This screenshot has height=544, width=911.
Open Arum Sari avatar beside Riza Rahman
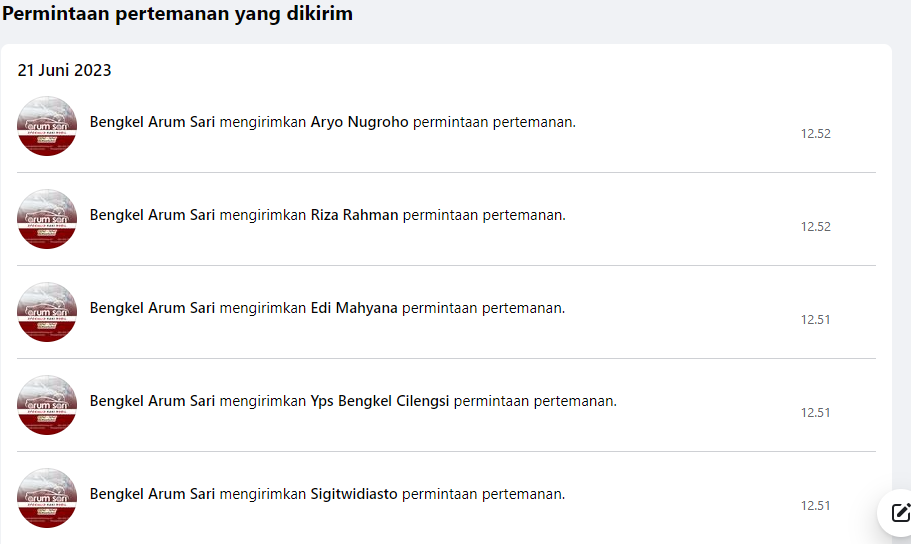click(x=47, y=219)
